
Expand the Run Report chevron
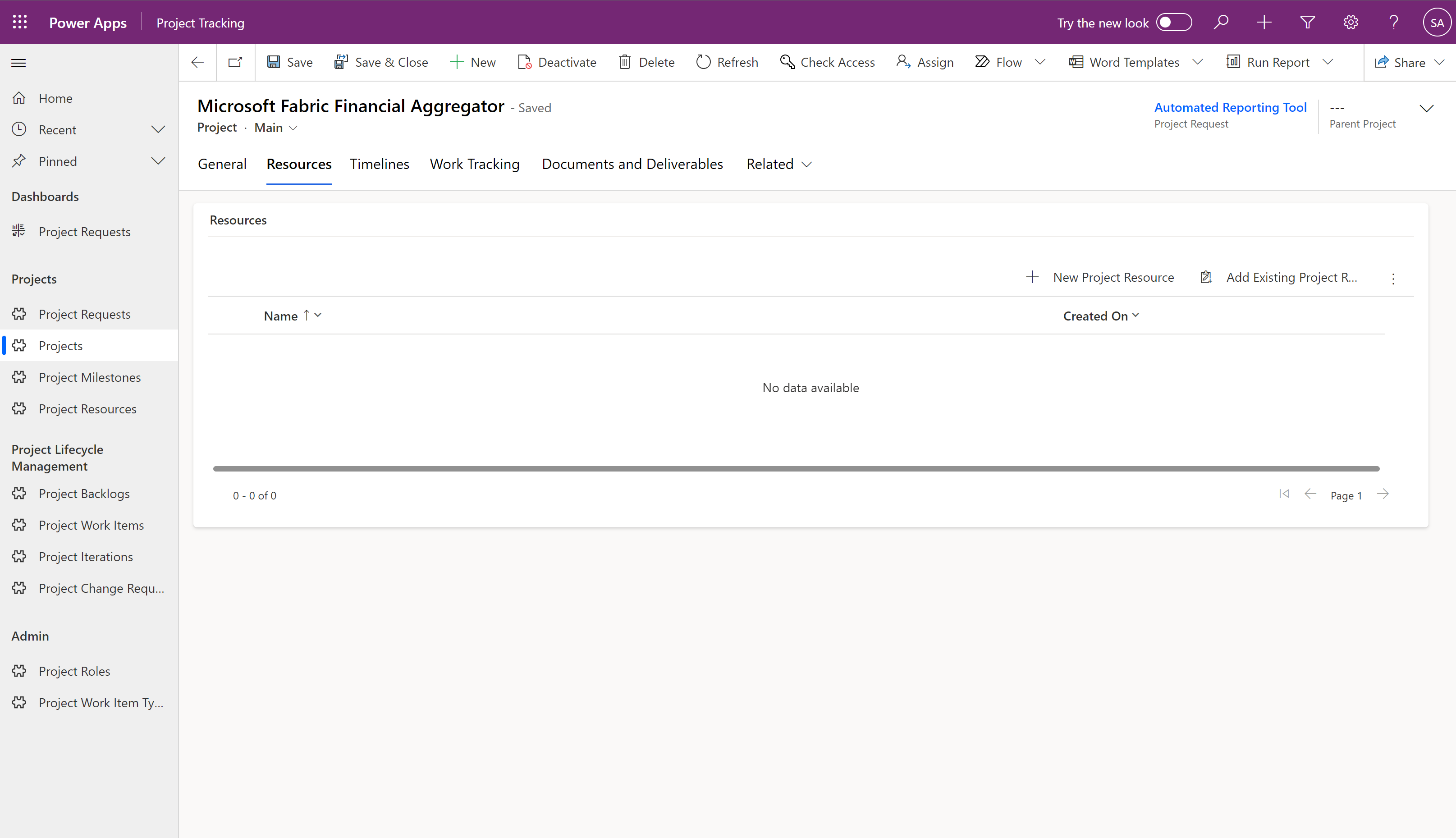click(x=1328, y=62)
